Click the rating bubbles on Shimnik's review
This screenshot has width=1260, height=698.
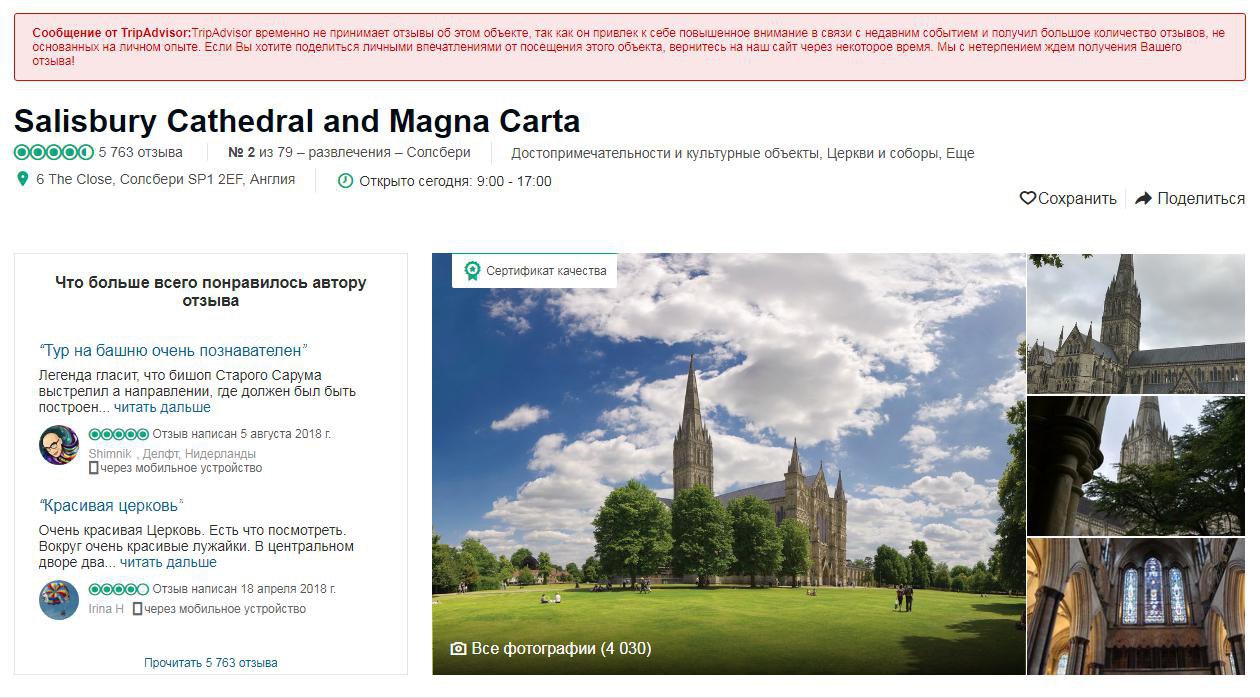coord(119,435)
